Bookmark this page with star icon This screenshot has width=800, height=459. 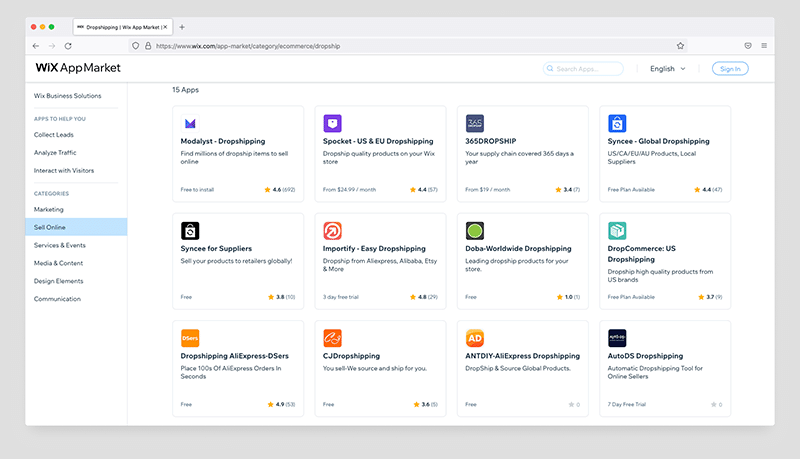680,46
